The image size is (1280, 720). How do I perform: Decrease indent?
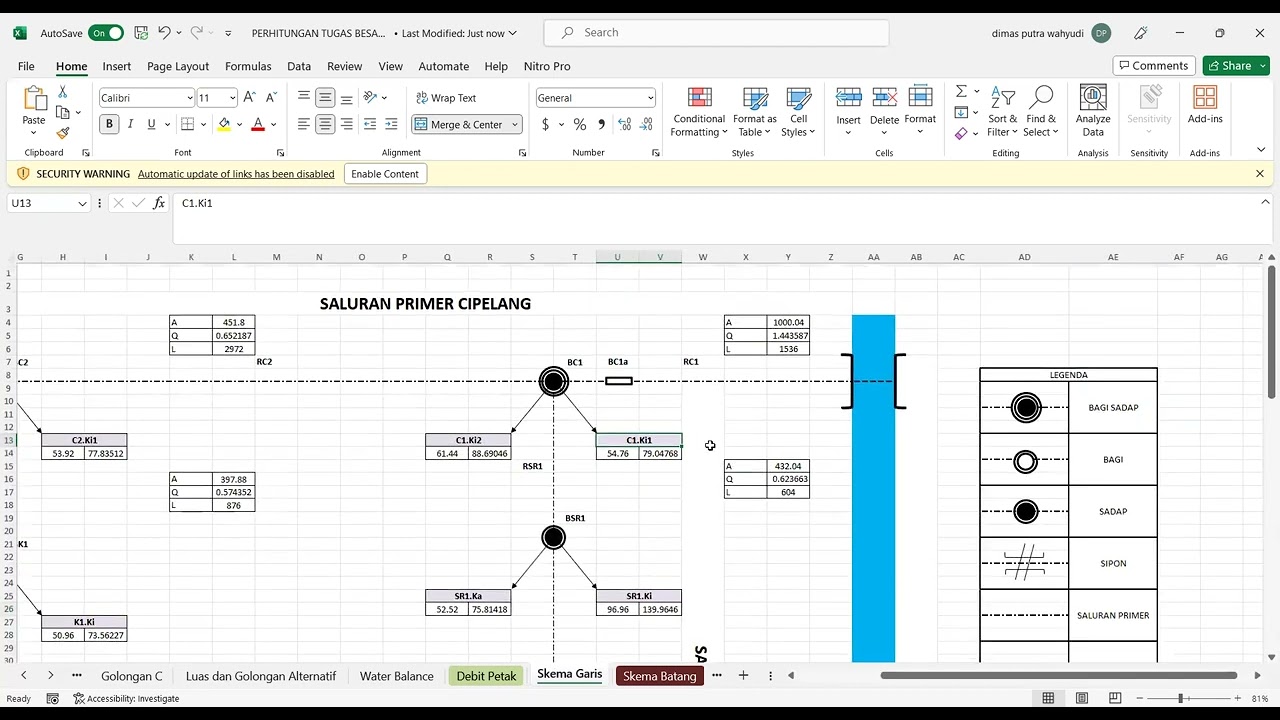click(x=370, y=124)
